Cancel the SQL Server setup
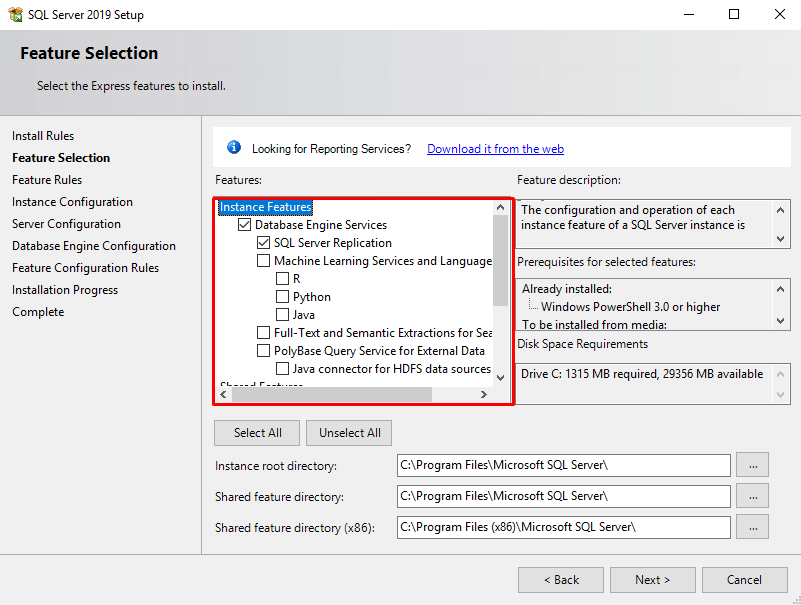Screen dimensions: 801x605 coord(744,580)
